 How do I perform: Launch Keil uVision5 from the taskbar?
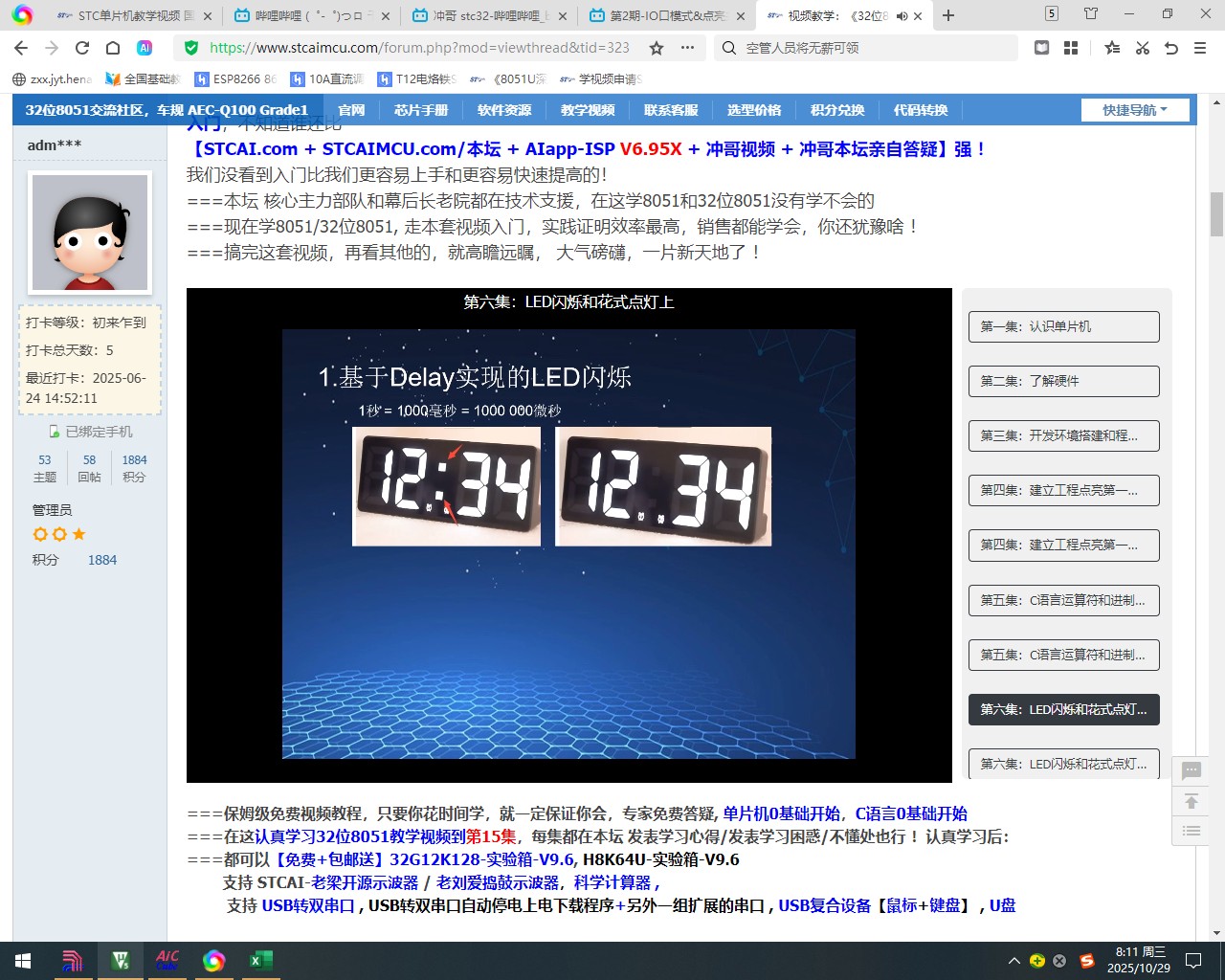pyautogui.click(x=121, y=961)
